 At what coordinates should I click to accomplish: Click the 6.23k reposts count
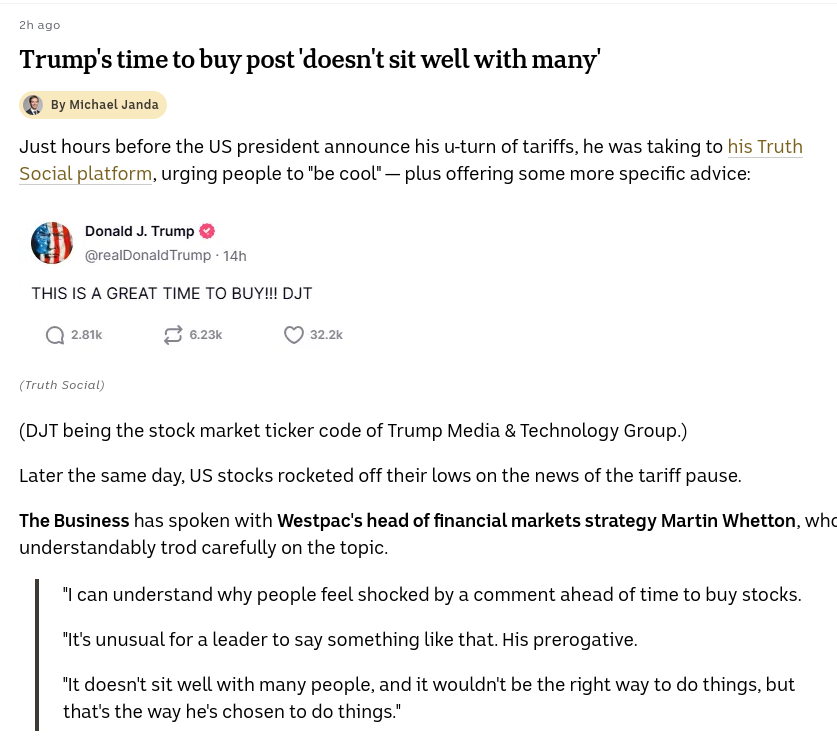coord(206,335)
